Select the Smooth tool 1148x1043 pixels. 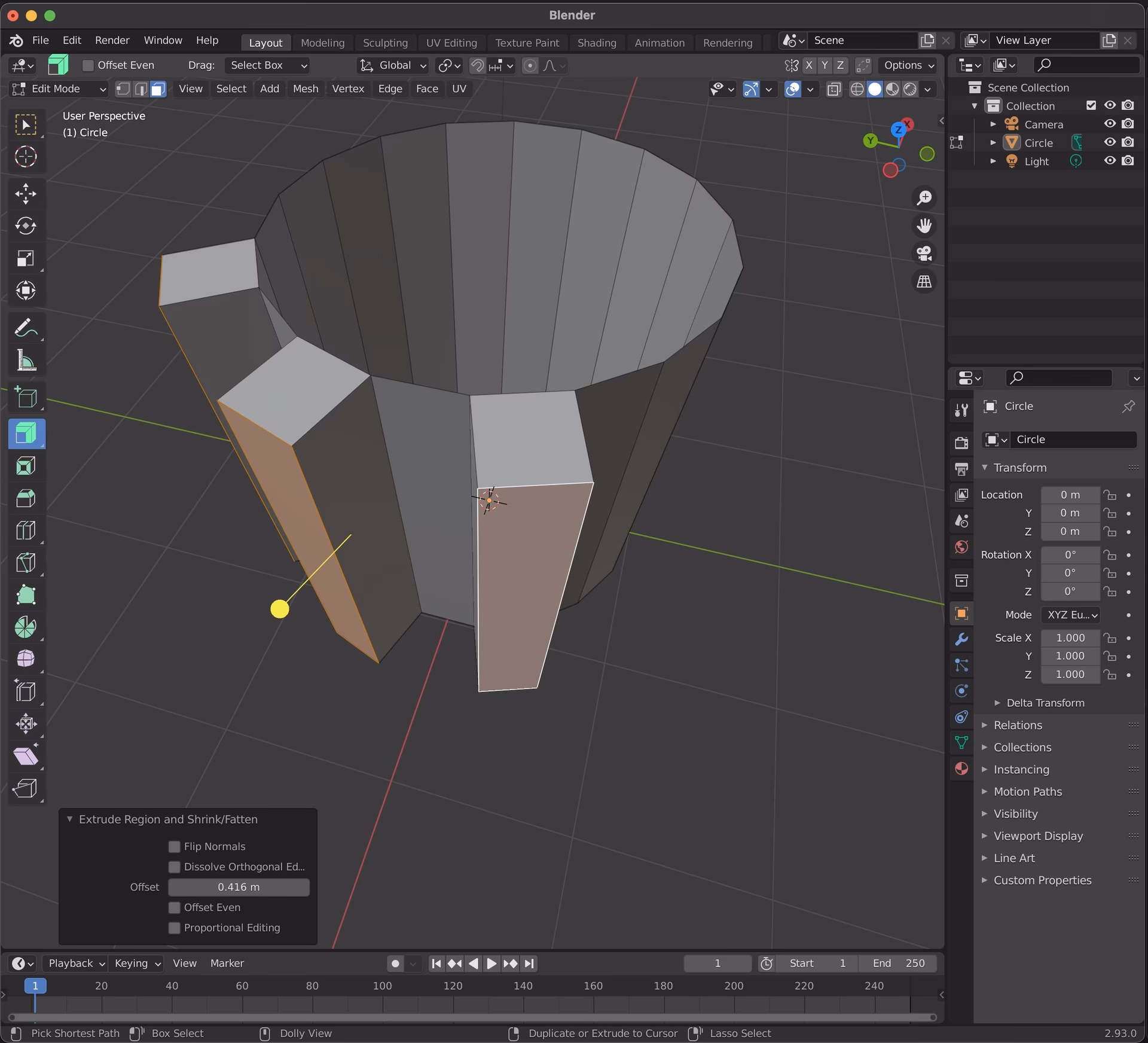coord(26,659)
